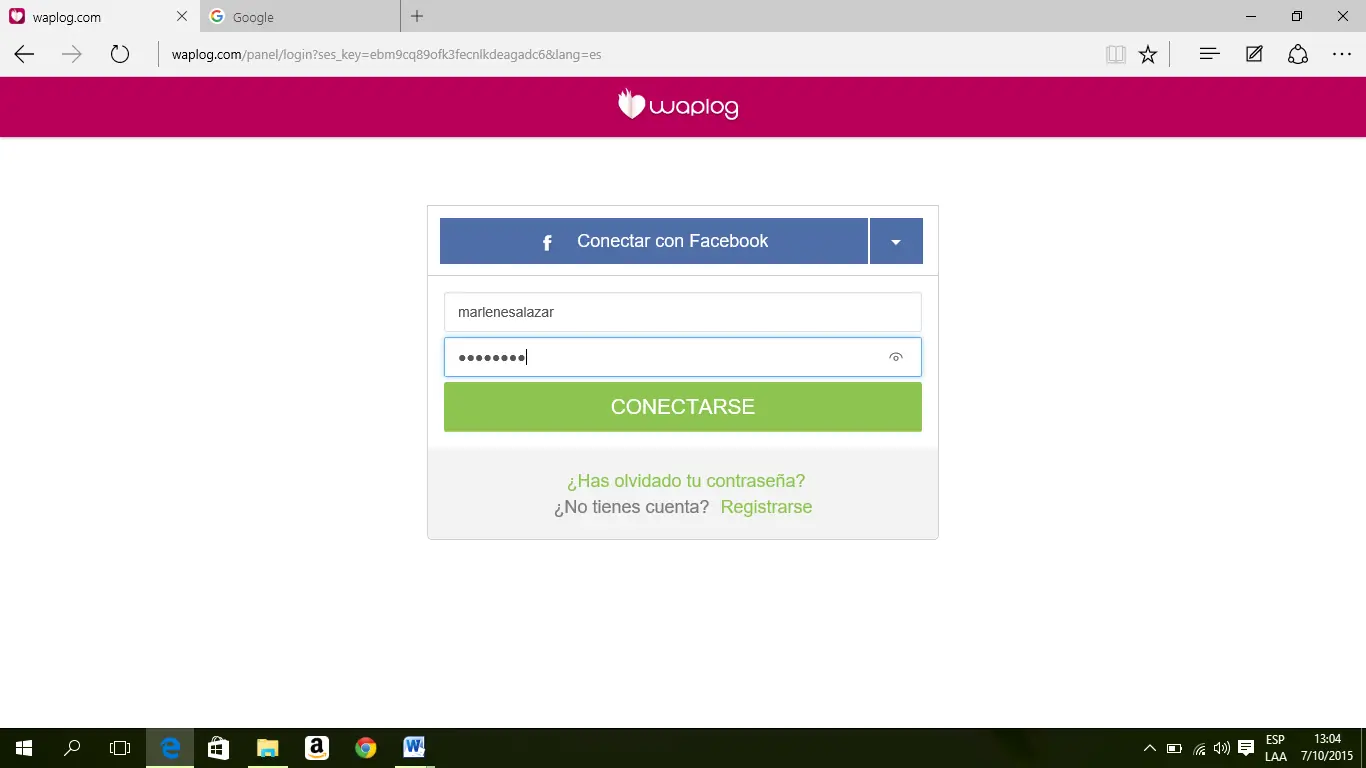Viewport: 1366px width, 768px height.
Task: Switch to the Google tab
Action: [300, 17]
